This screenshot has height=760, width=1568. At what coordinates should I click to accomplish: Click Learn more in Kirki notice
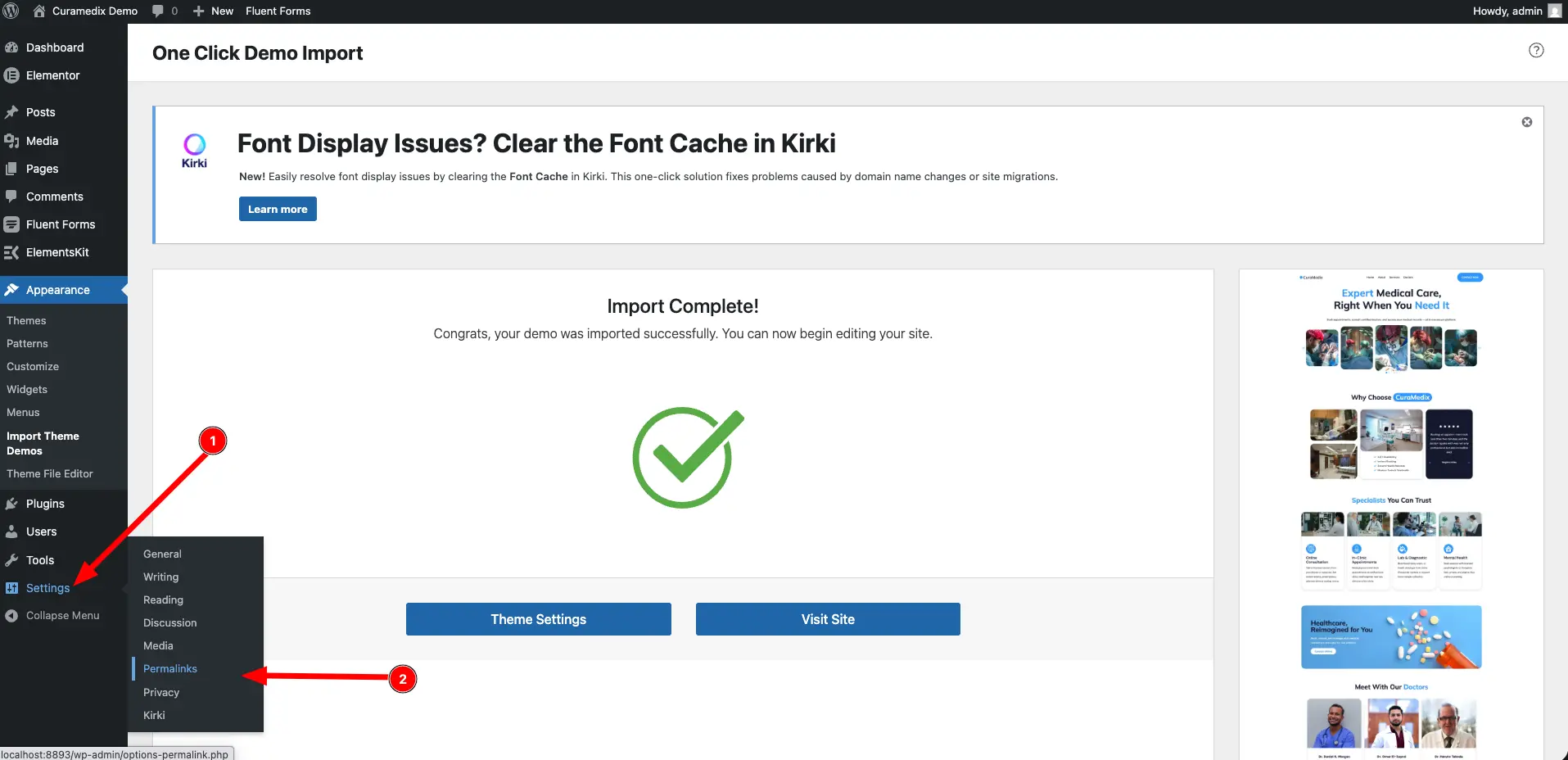pos(278,209)
